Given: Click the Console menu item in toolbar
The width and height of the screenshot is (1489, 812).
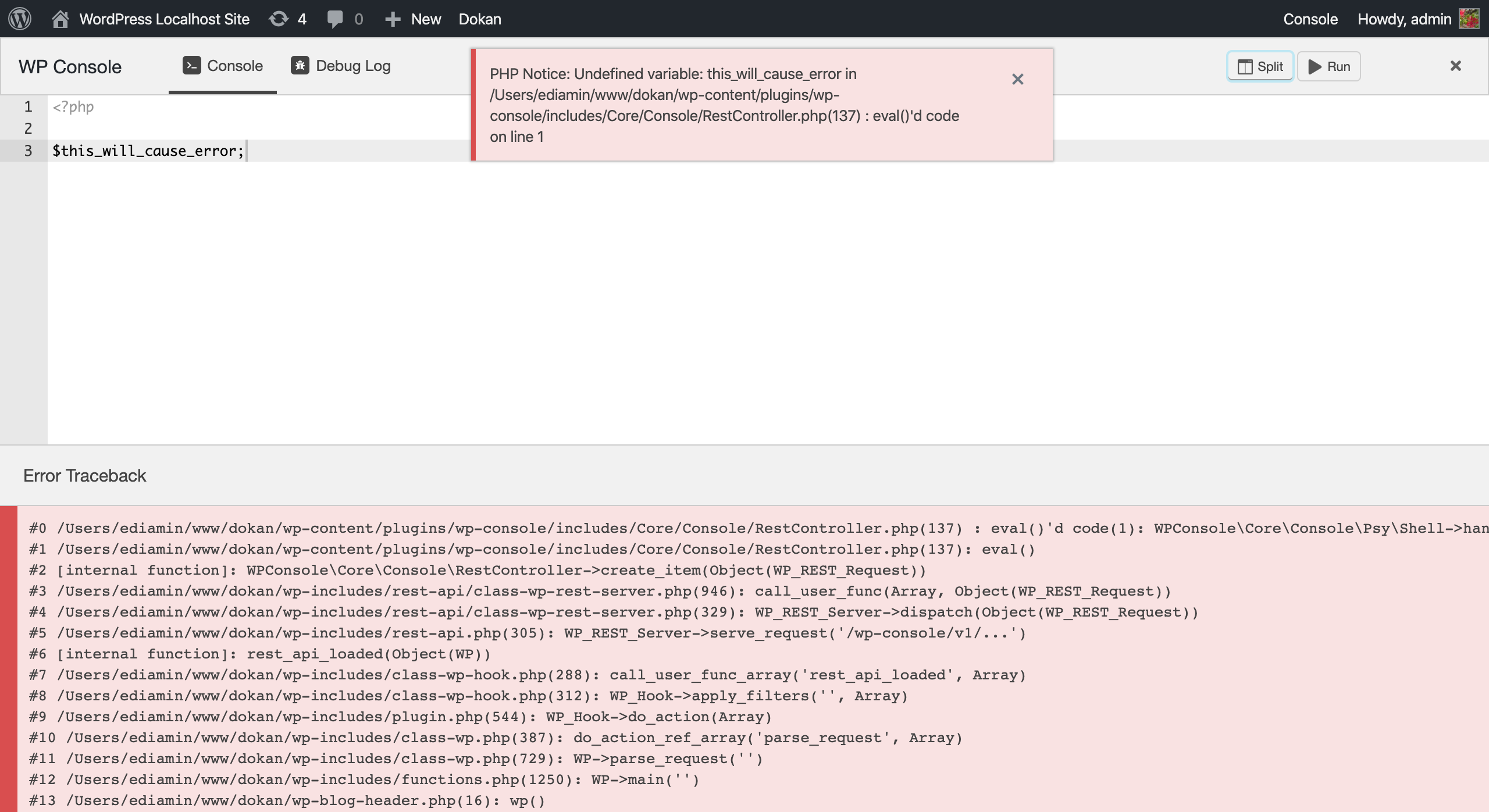Looking at the screenshot, I should point(1310,19).
